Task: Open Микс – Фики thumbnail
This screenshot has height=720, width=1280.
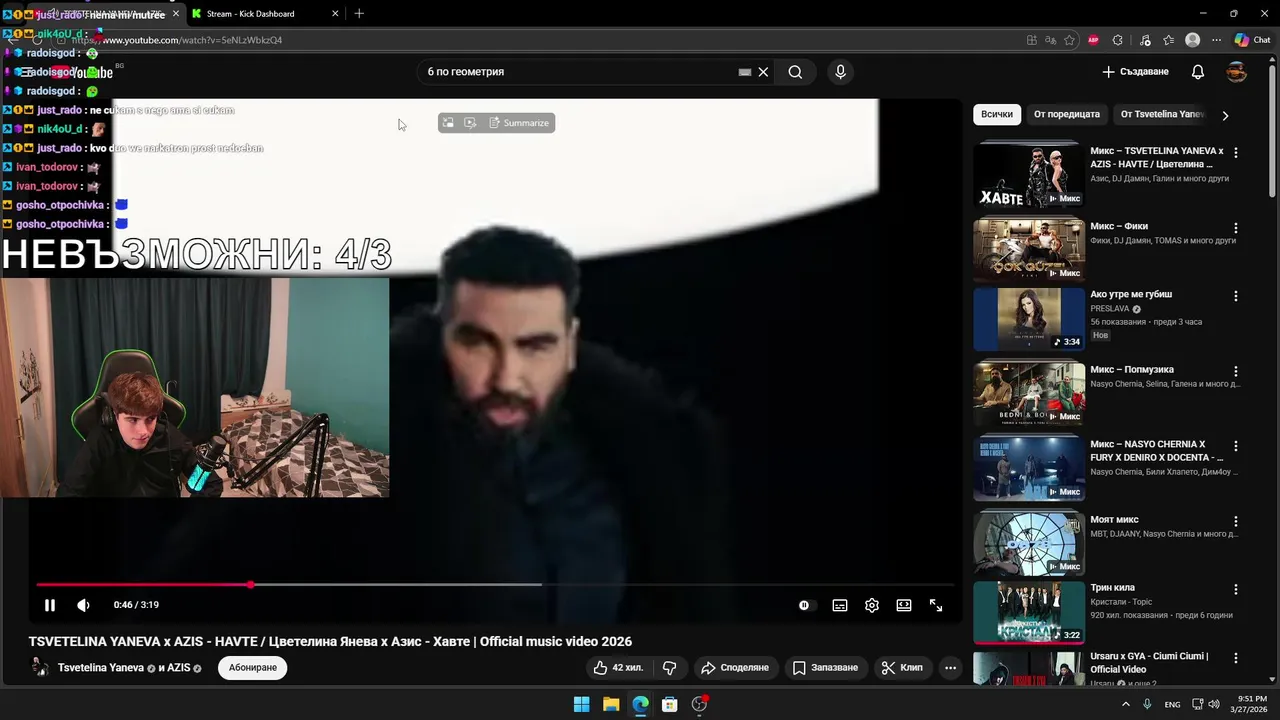Action: [1029, 249]
